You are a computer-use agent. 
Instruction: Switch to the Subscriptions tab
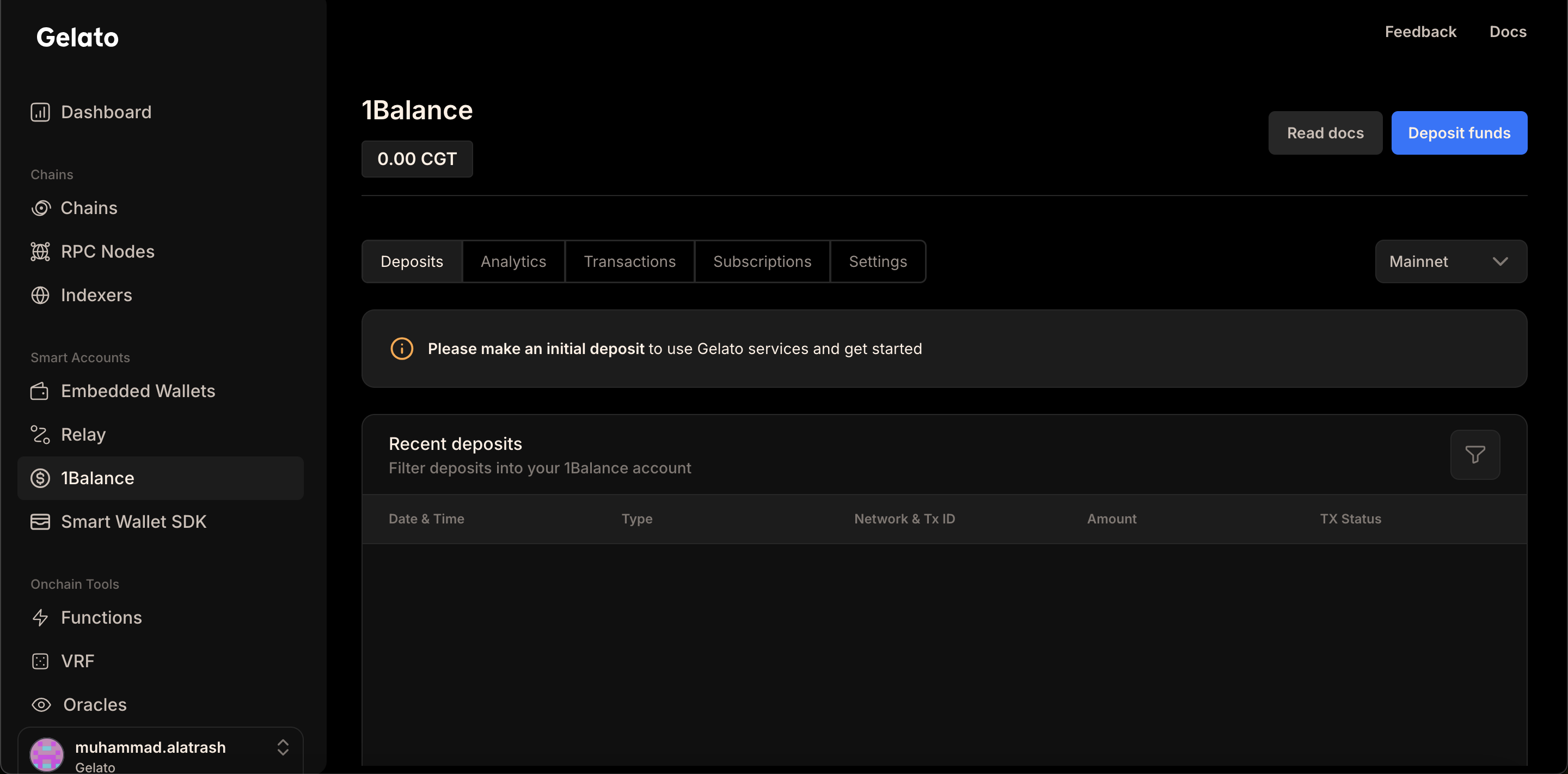click(x=762, y=261)
